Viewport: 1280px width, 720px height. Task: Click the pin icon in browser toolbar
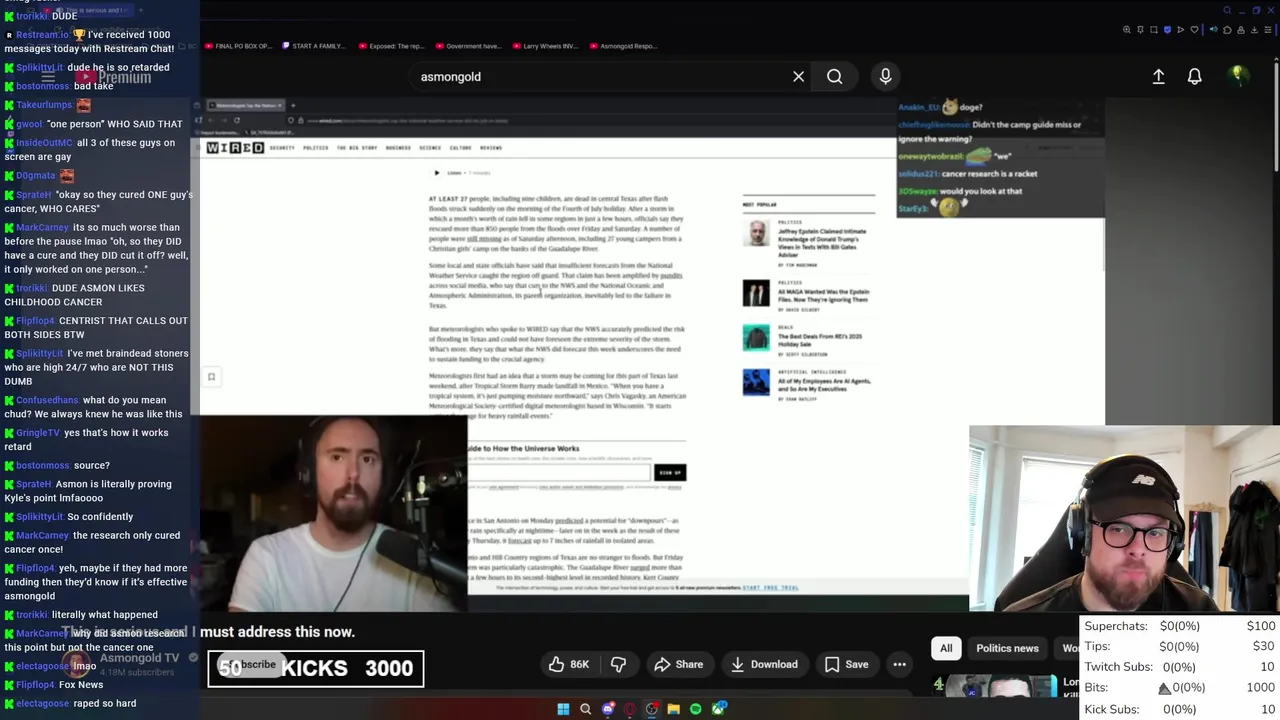pyautogui.click(x=1140, y=30)
